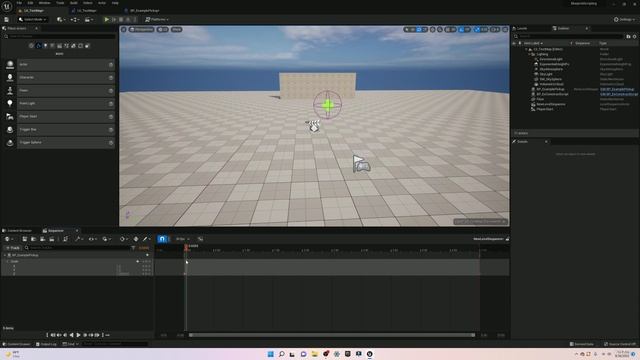Select the All Classes category icon

tap(87, 46)
